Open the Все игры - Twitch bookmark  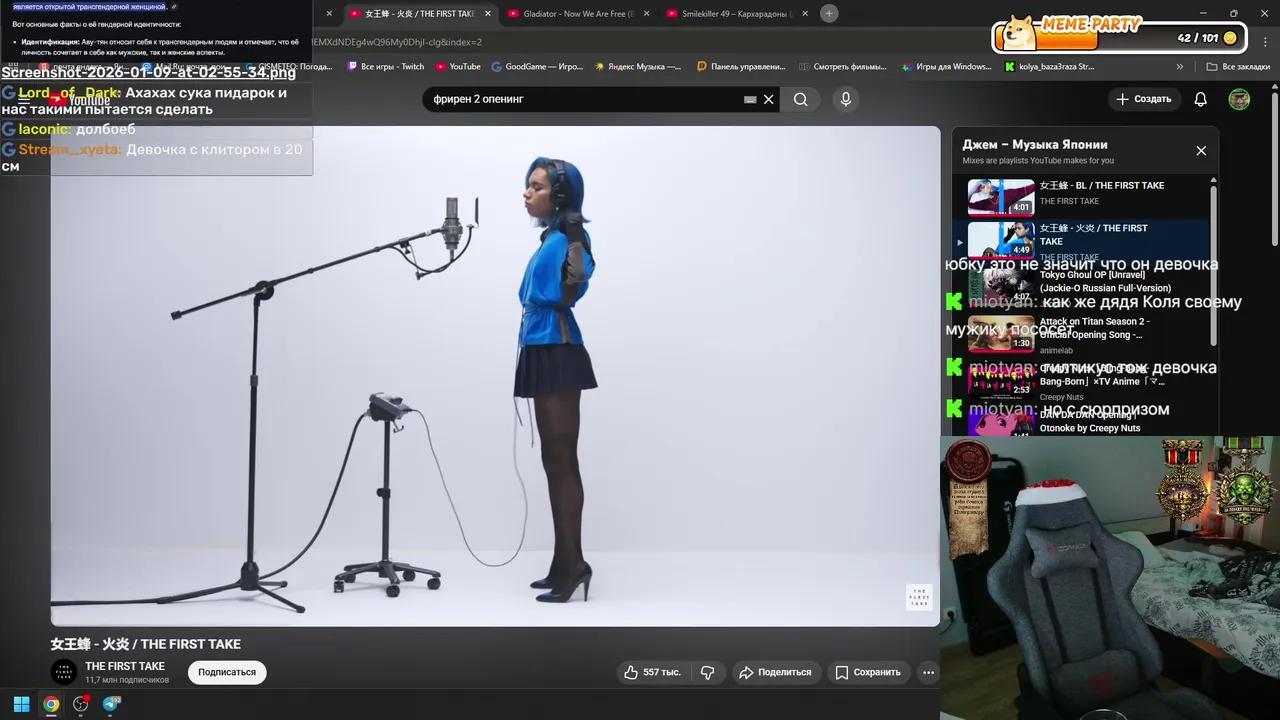(385, 67)
